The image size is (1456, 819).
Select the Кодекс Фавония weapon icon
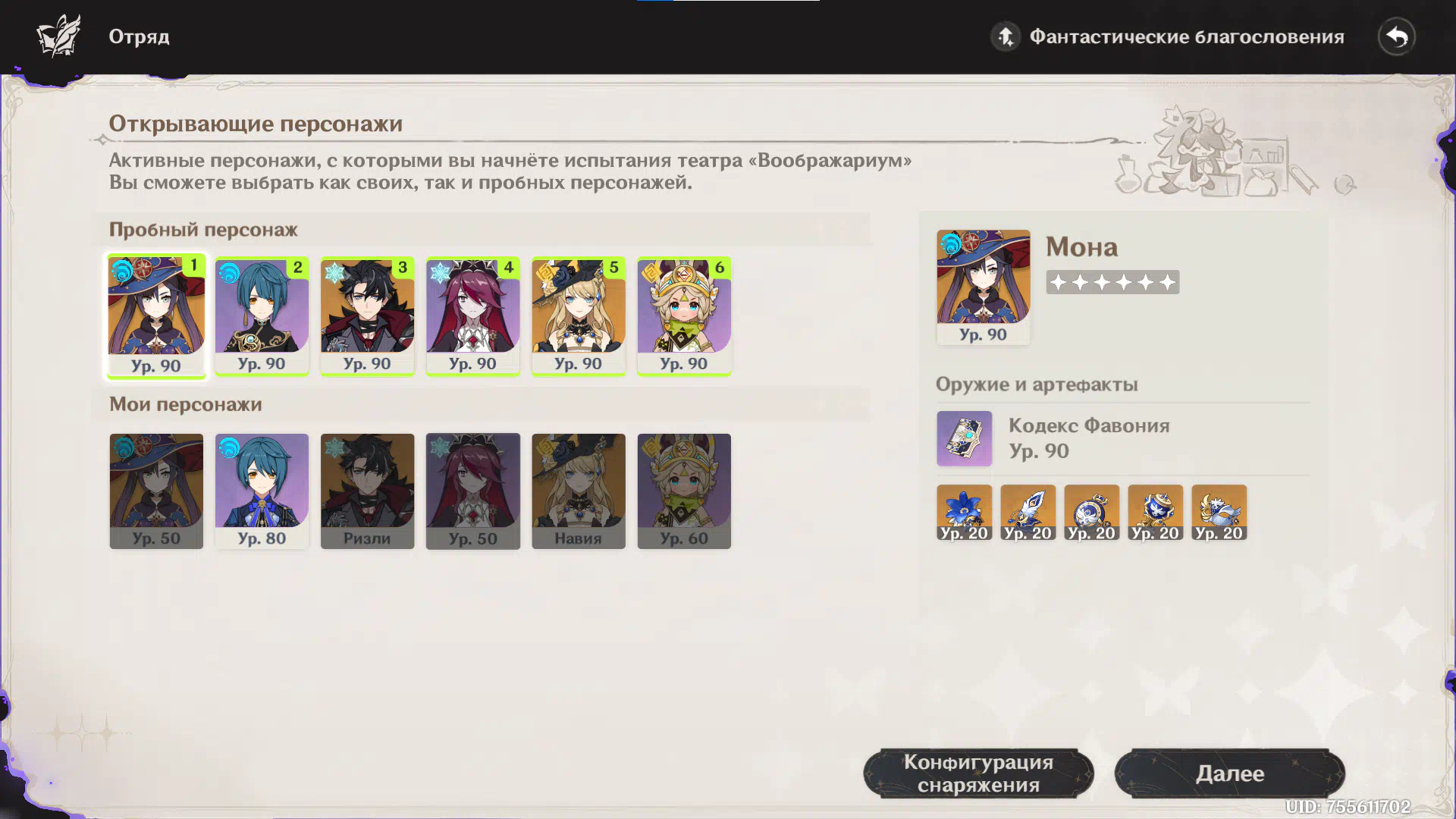[964, 438]
